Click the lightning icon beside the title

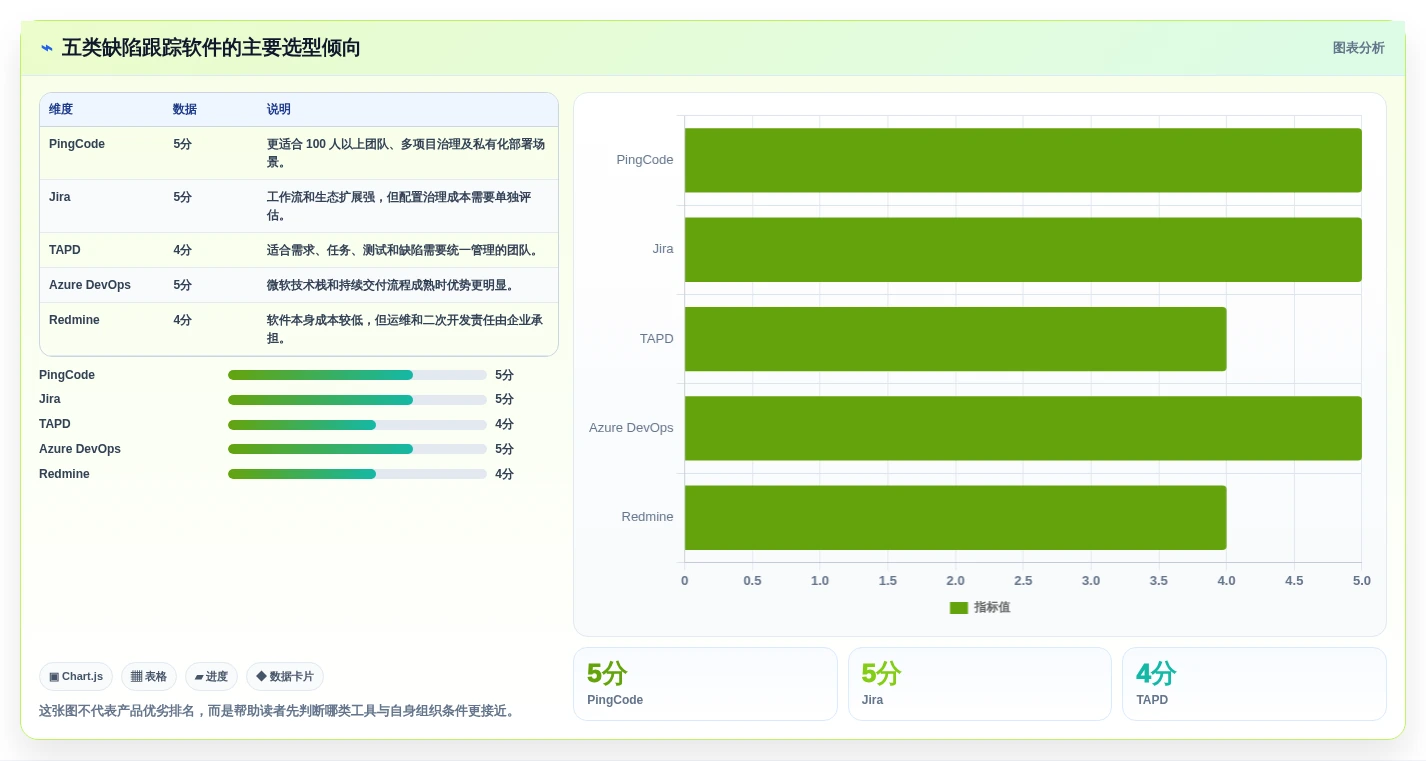tap(47, 48)
